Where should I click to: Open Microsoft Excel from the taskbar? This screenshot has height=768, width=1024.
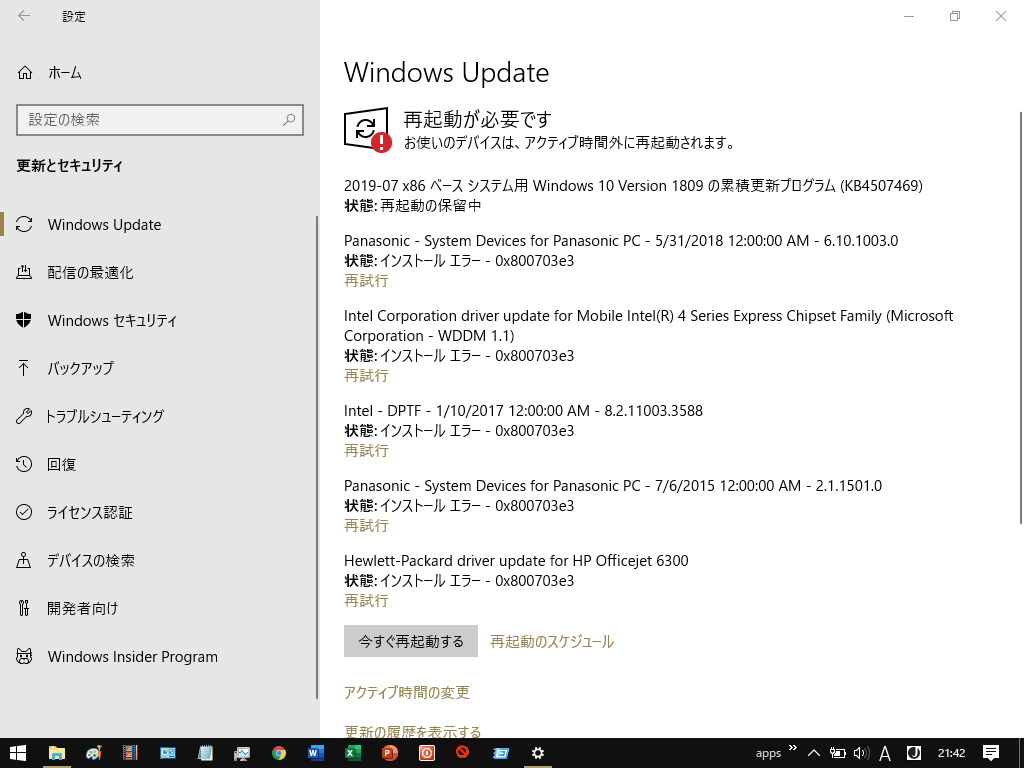point(353,753)
